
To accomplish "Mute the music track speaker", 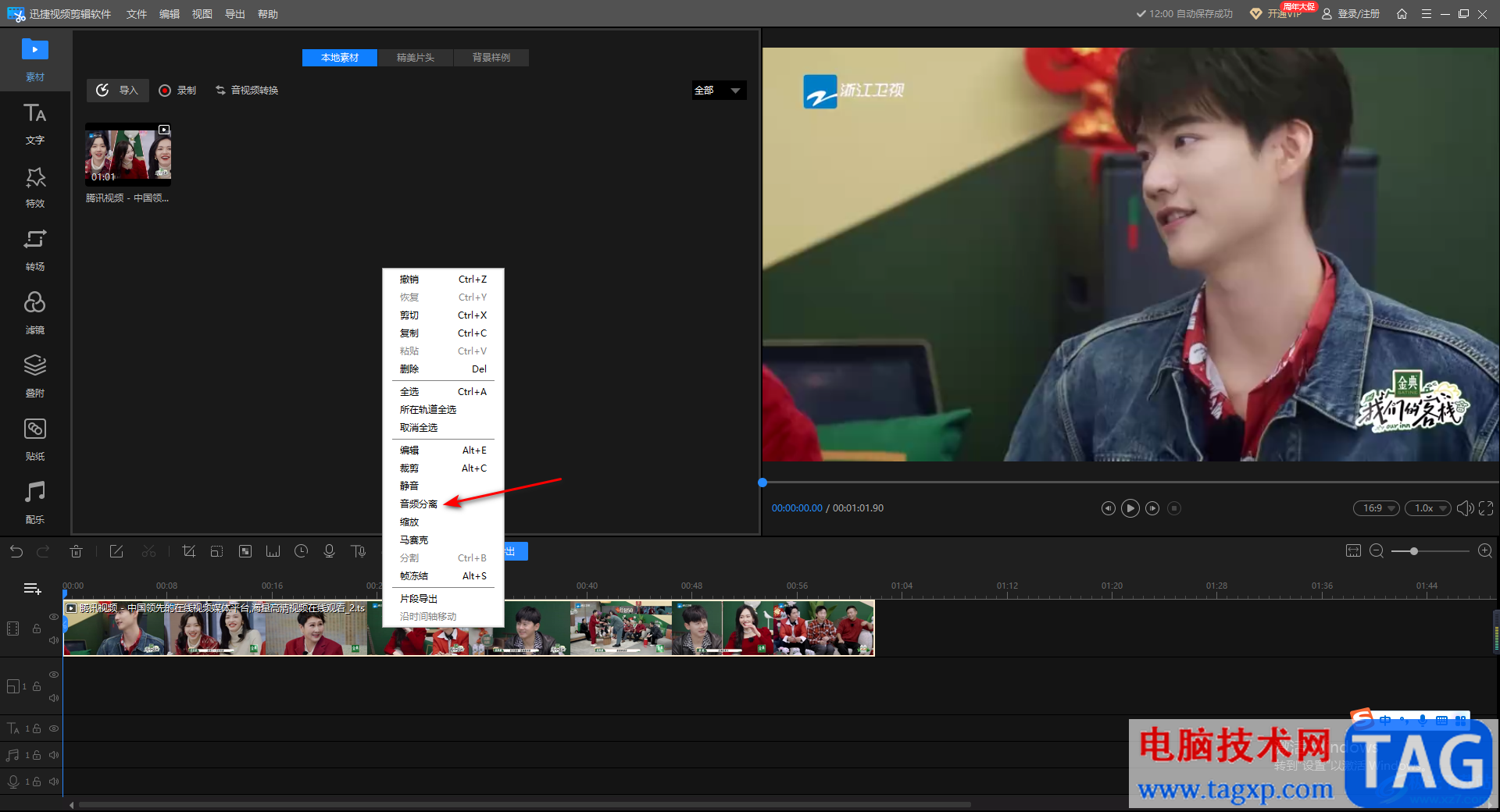I will point(54,755).
